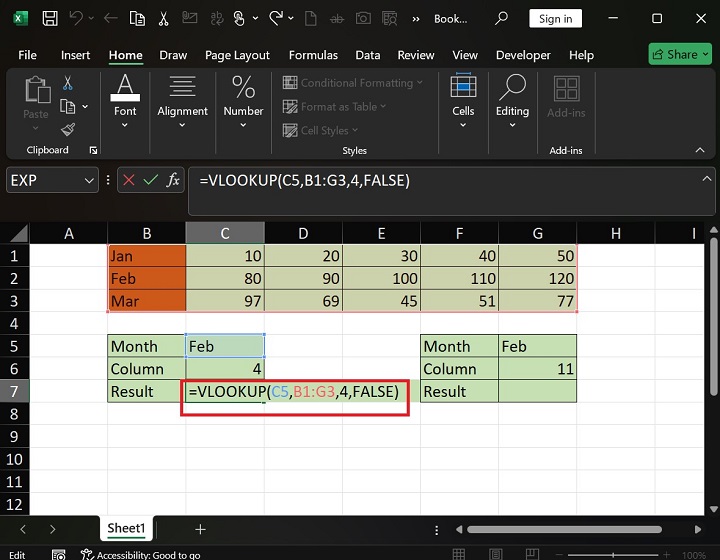Viewport: 720px width, 560px height.
Task: Select the Sheet1 tab
Action: [x=126, y=528]
